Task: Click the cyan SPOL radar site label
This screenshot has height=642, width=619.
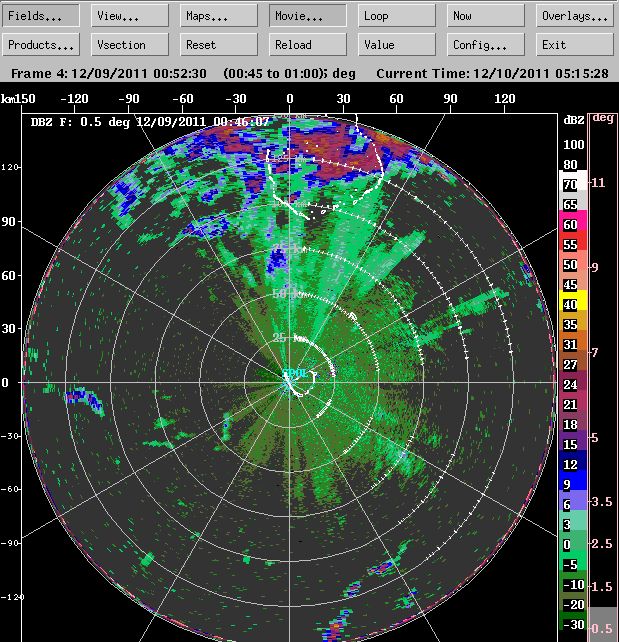Action: click(295, 373)
